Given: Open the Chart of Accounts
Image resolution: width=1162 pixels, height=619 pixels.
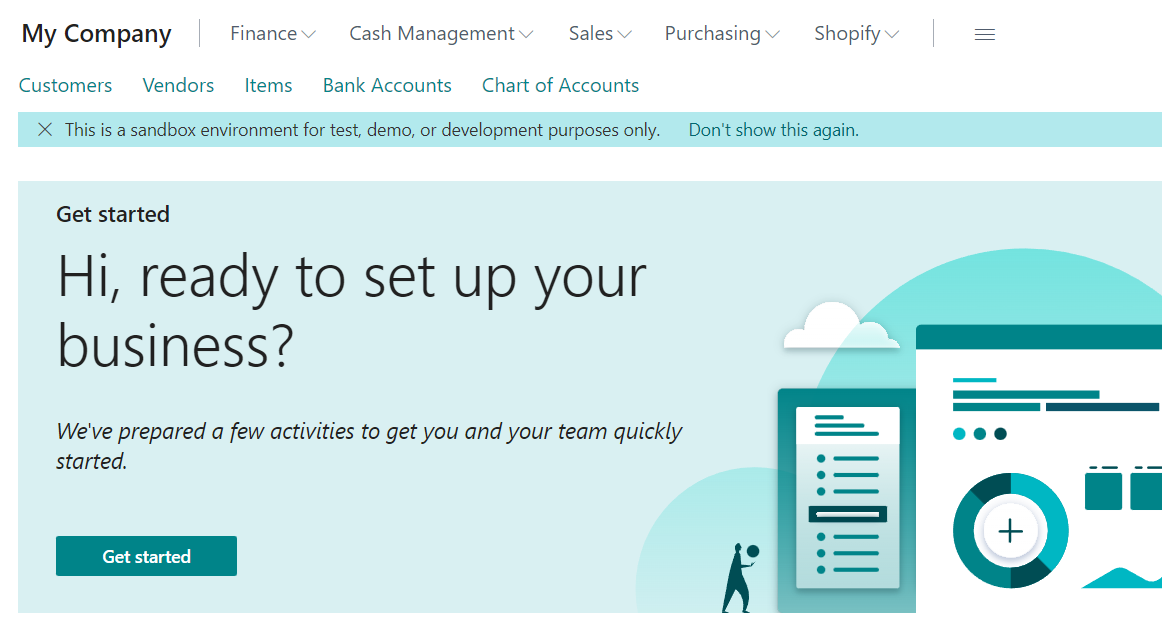Looking at the screenshot, I should pyautogui.click(x=560, y=85).
